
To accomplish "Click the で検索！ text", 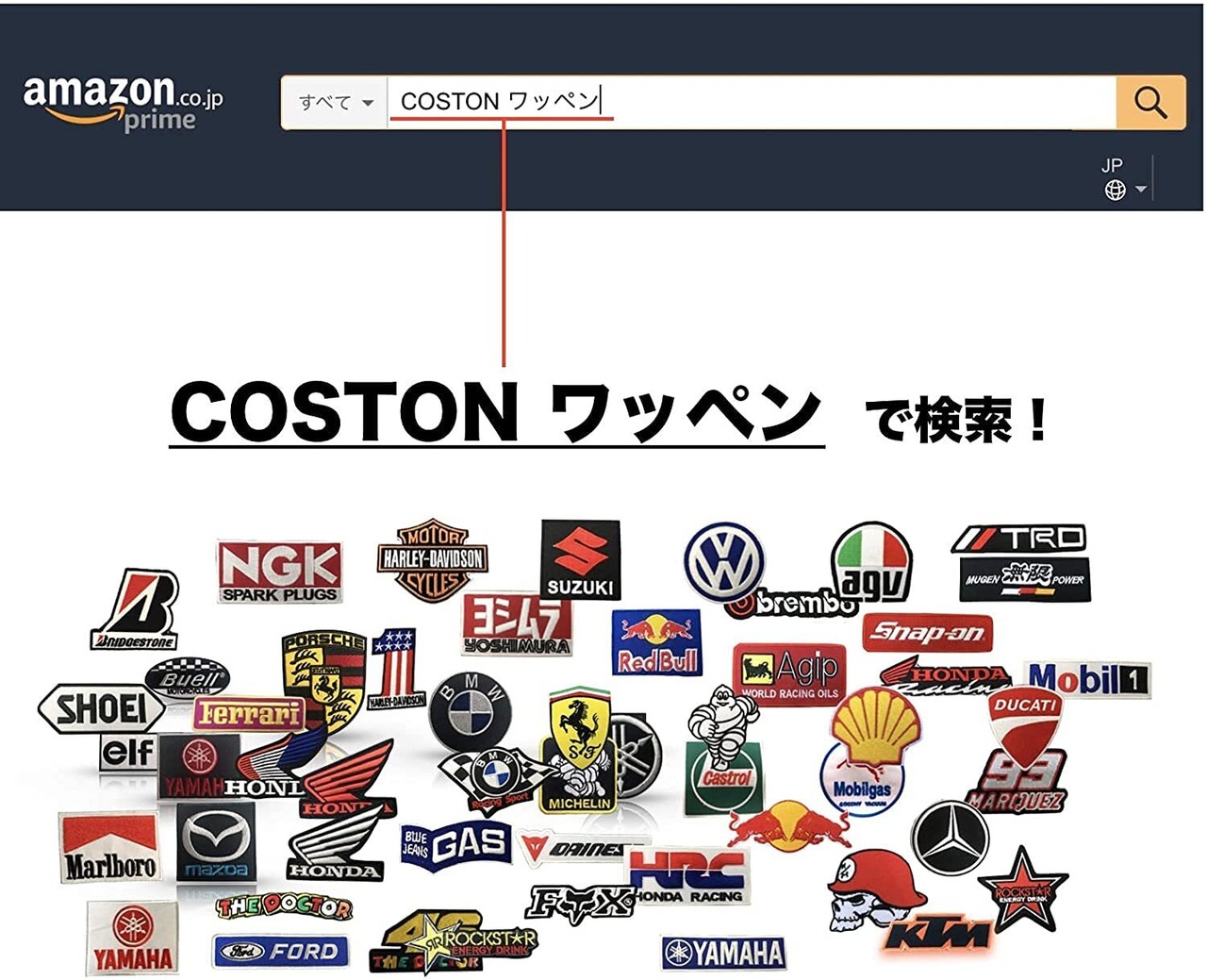I will point(955,420).
